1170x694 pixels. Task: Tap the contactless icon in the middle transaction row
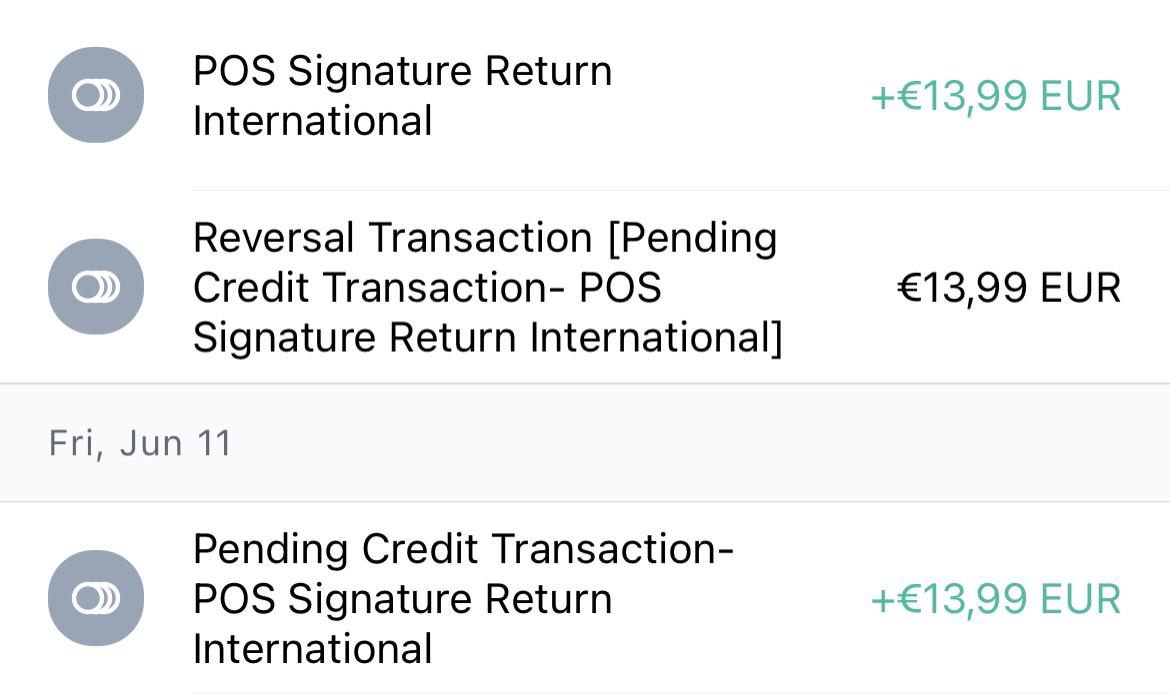pyautogui.click(x=94, y=286)
